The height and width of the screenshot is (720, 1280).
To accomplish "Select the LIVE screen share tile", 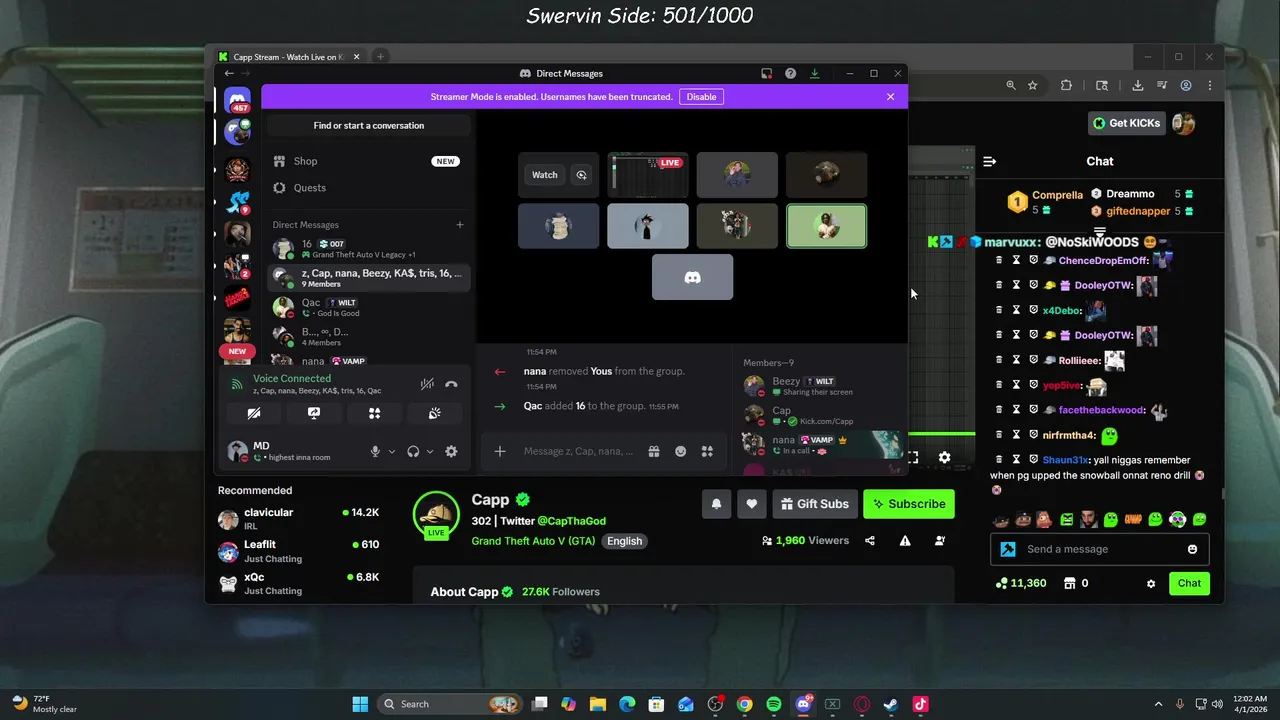I will (x=648, y=175).
